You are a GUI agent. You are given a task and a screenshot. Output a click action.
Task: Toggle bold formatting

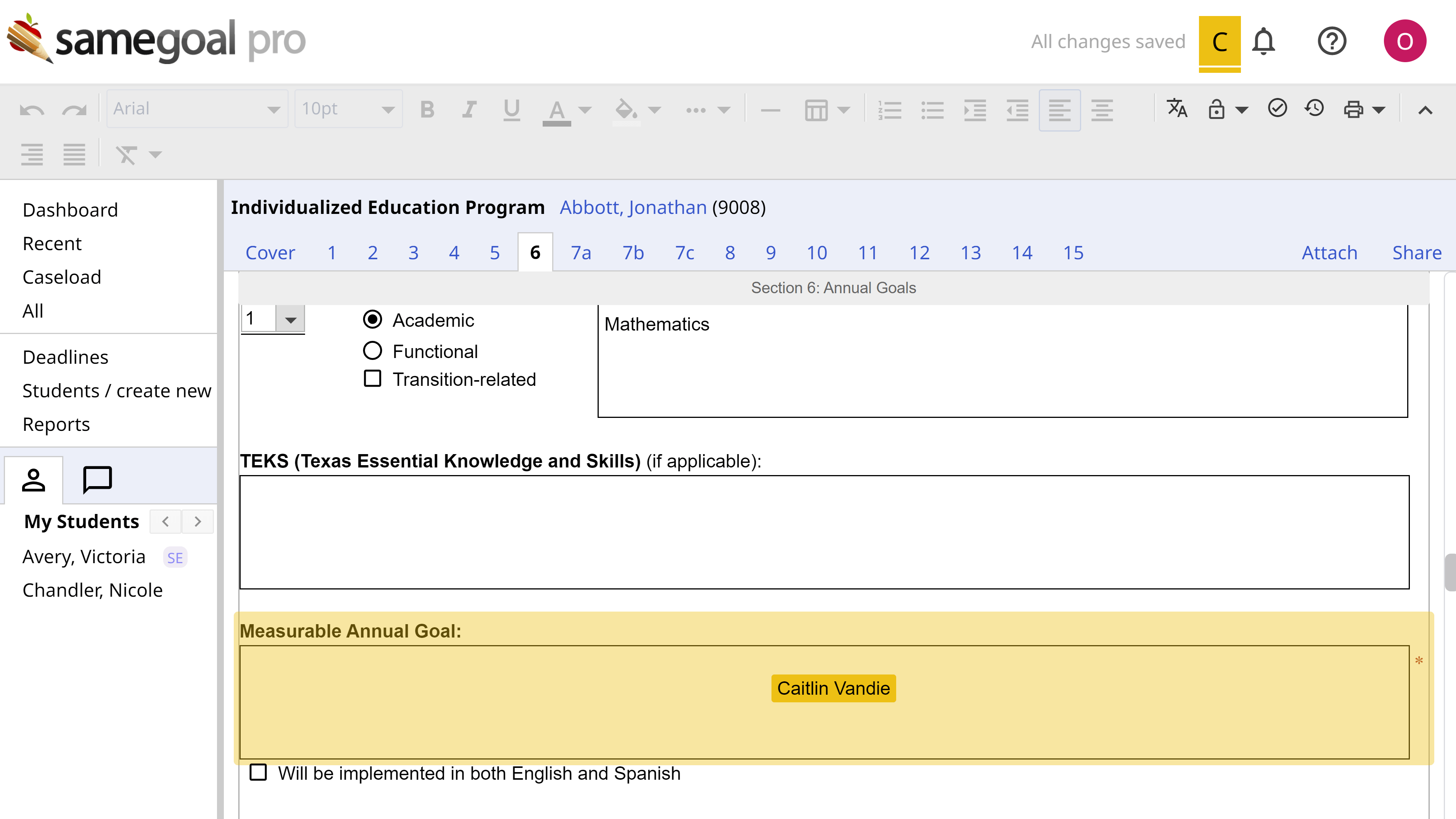coord(427,109)
